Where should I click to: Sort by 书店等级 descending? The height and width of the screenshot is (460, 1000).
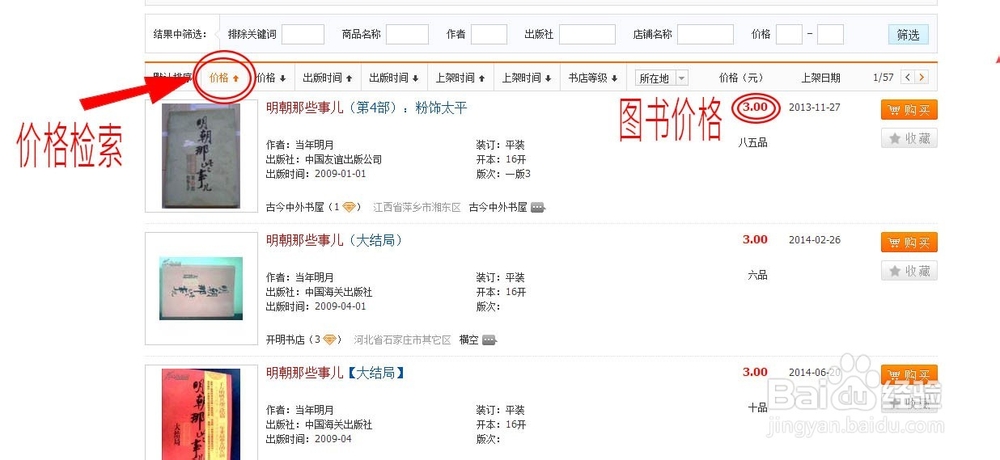593,78
